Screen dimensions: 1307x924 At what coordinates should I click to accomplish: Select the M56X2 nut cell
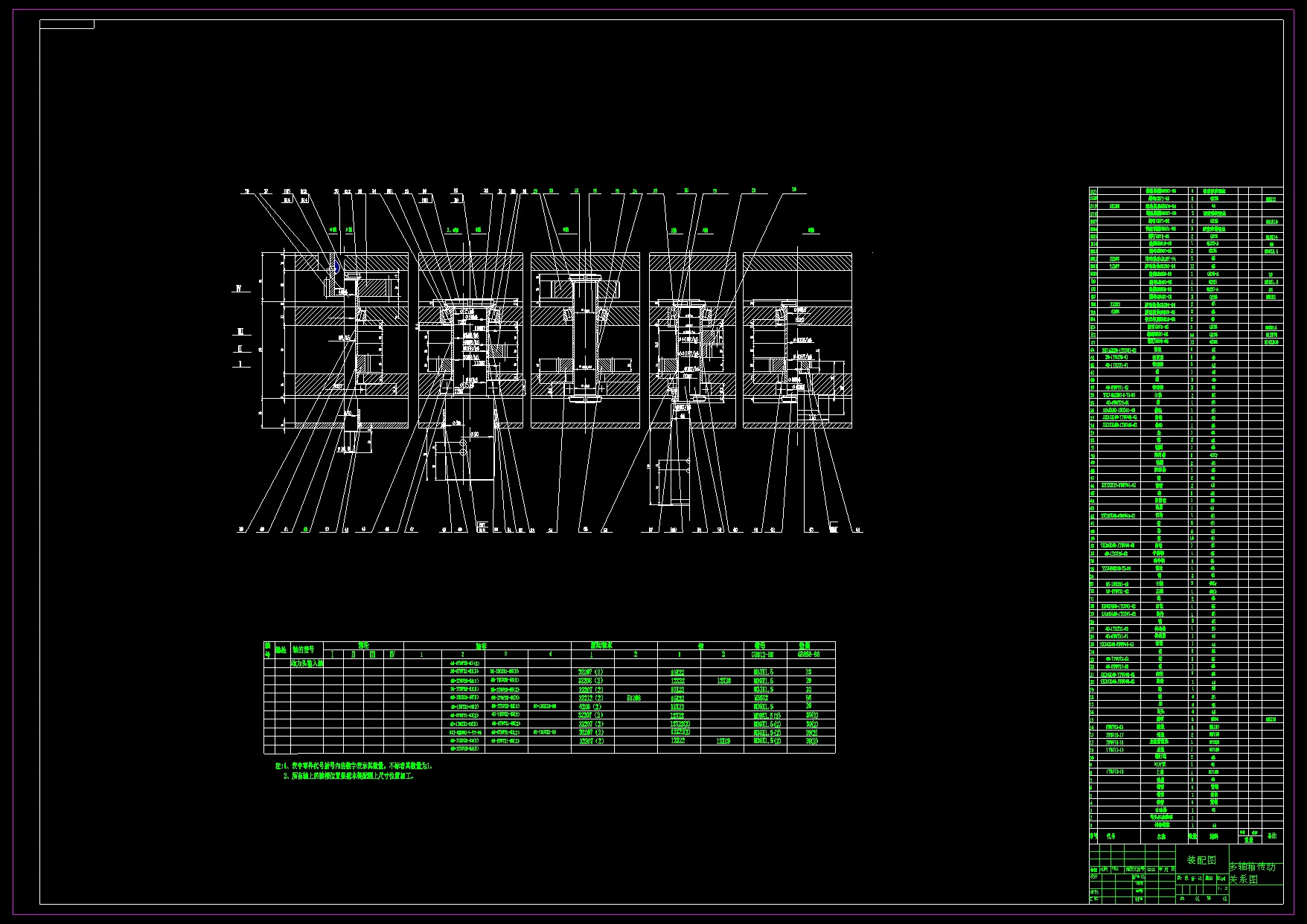[761, 699]
